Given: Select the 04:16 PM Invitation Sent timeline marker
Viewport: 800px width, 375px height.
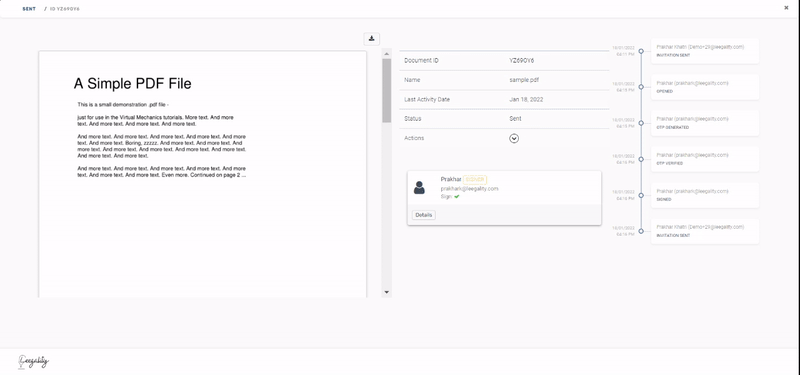Looking at the screenshot, I should pyautogui.click(x=641, y=231).
